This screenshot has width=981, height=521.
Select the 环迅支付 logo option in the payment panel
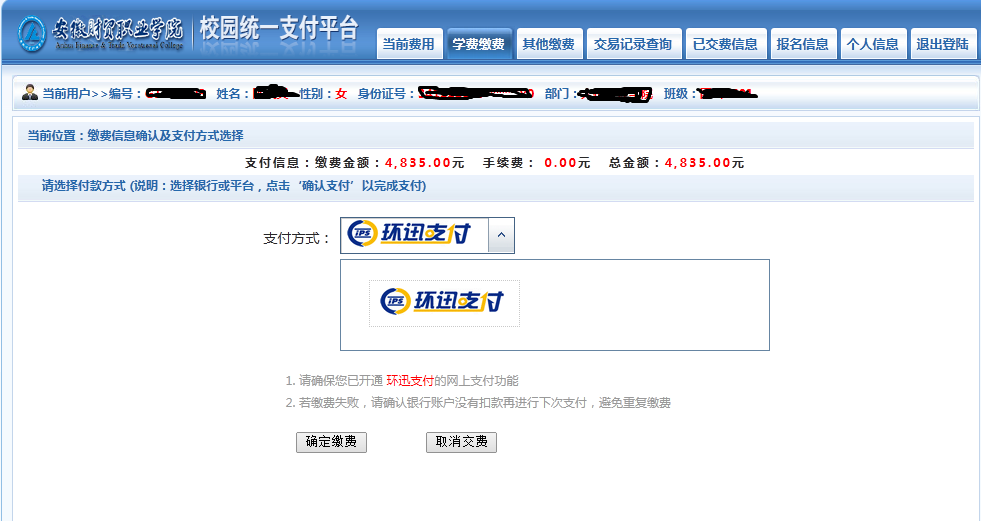[x=443, y=302]
